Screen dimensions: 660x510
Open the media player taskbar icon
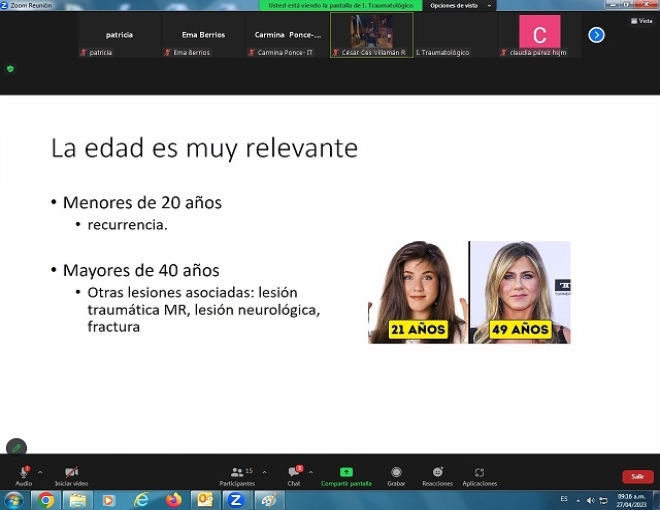[x=109, y=500]
